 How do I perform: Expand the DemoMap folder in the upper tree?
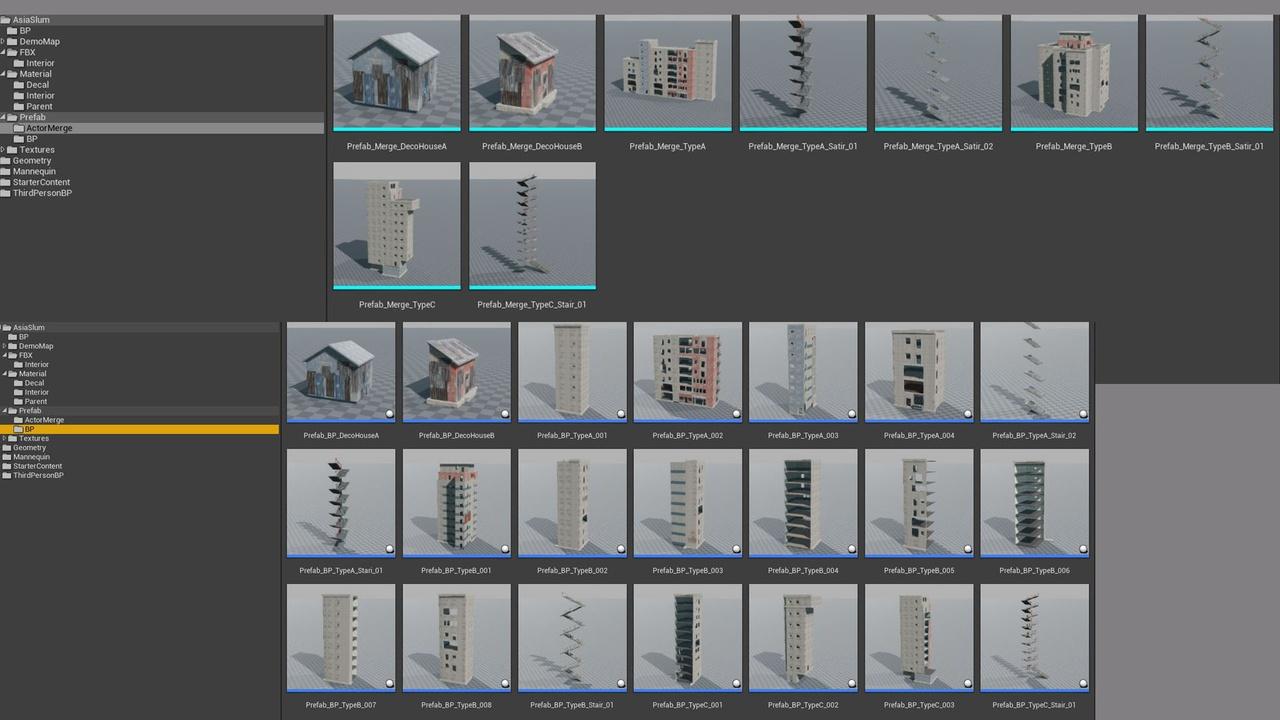tap(3, 42)
